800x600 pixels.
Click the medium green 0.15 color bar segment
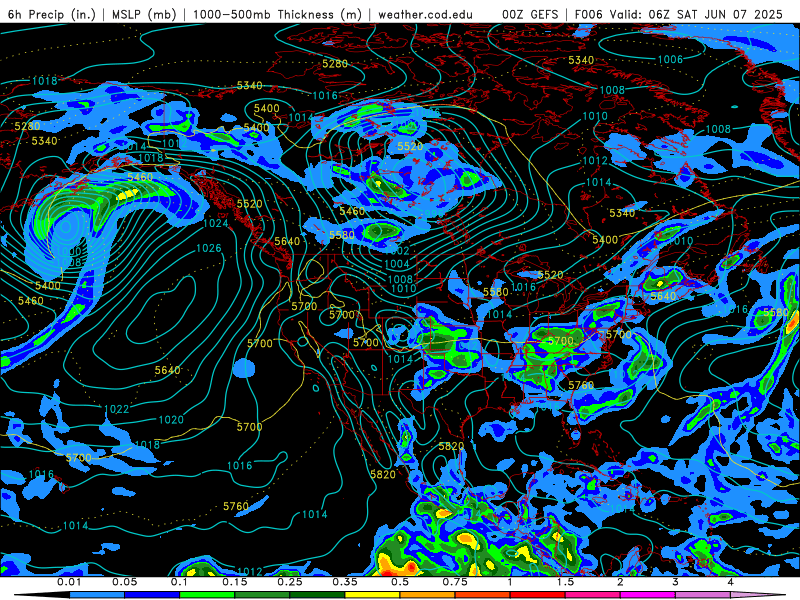coord(262,595)
